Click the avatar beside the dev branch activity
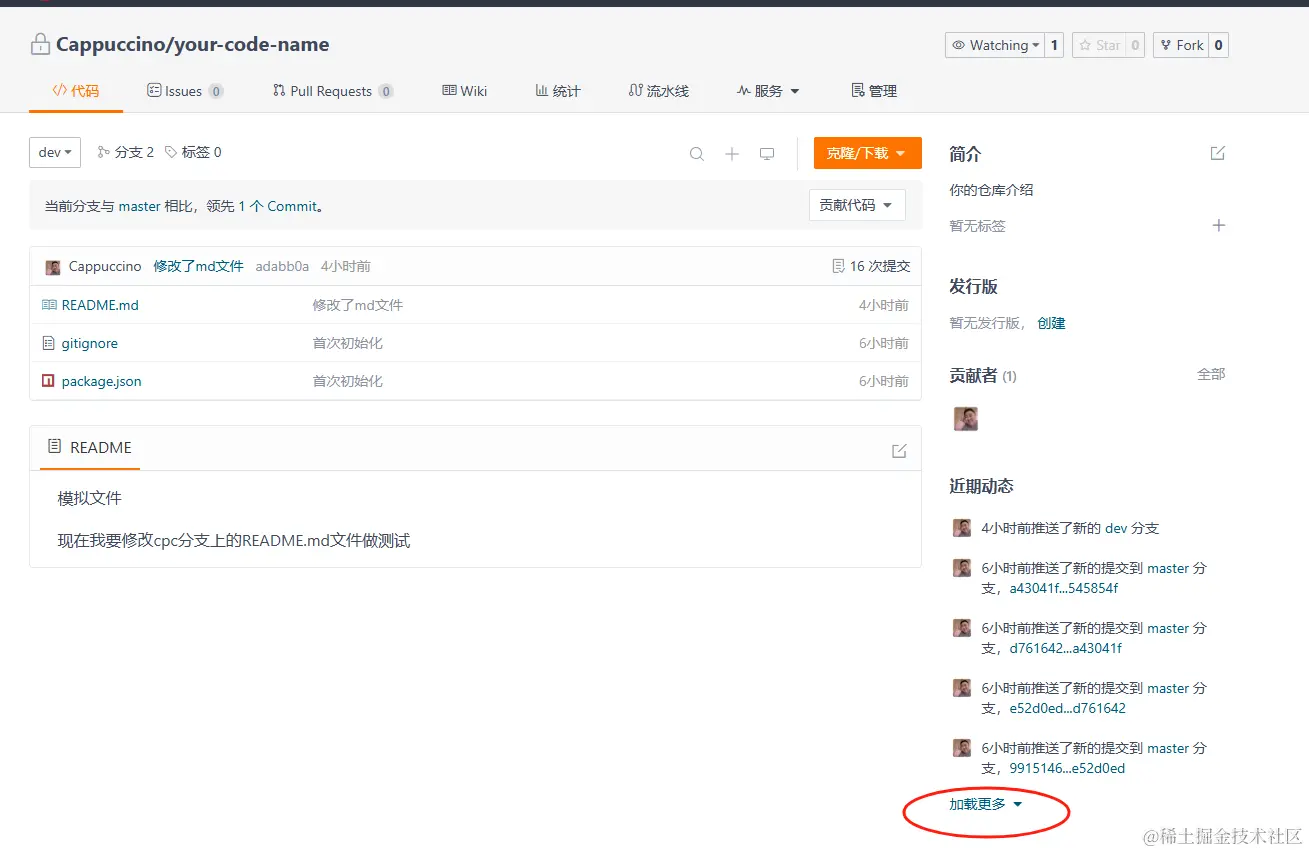Image resolution: width=1309 pixels, height=853 pixels. pos(962,528)
